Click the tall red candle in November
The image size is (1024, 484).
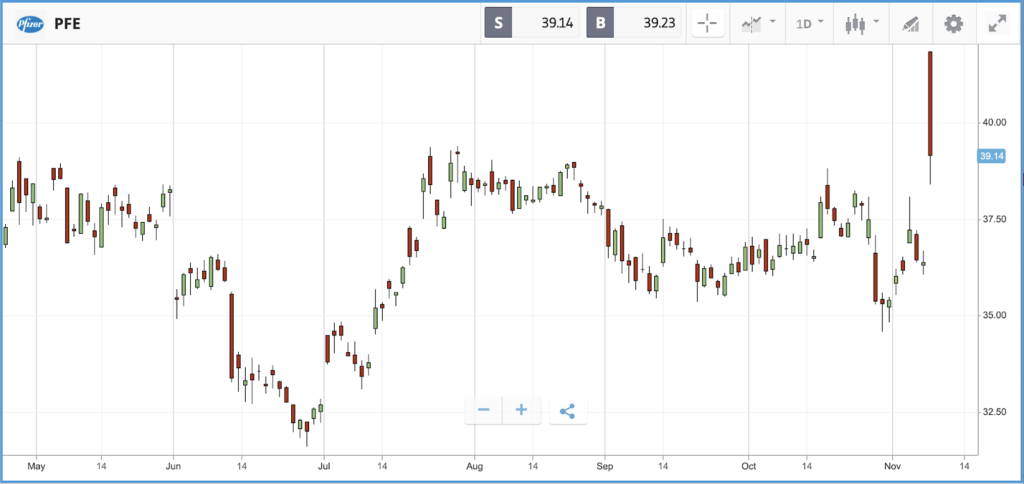point(930,104)
